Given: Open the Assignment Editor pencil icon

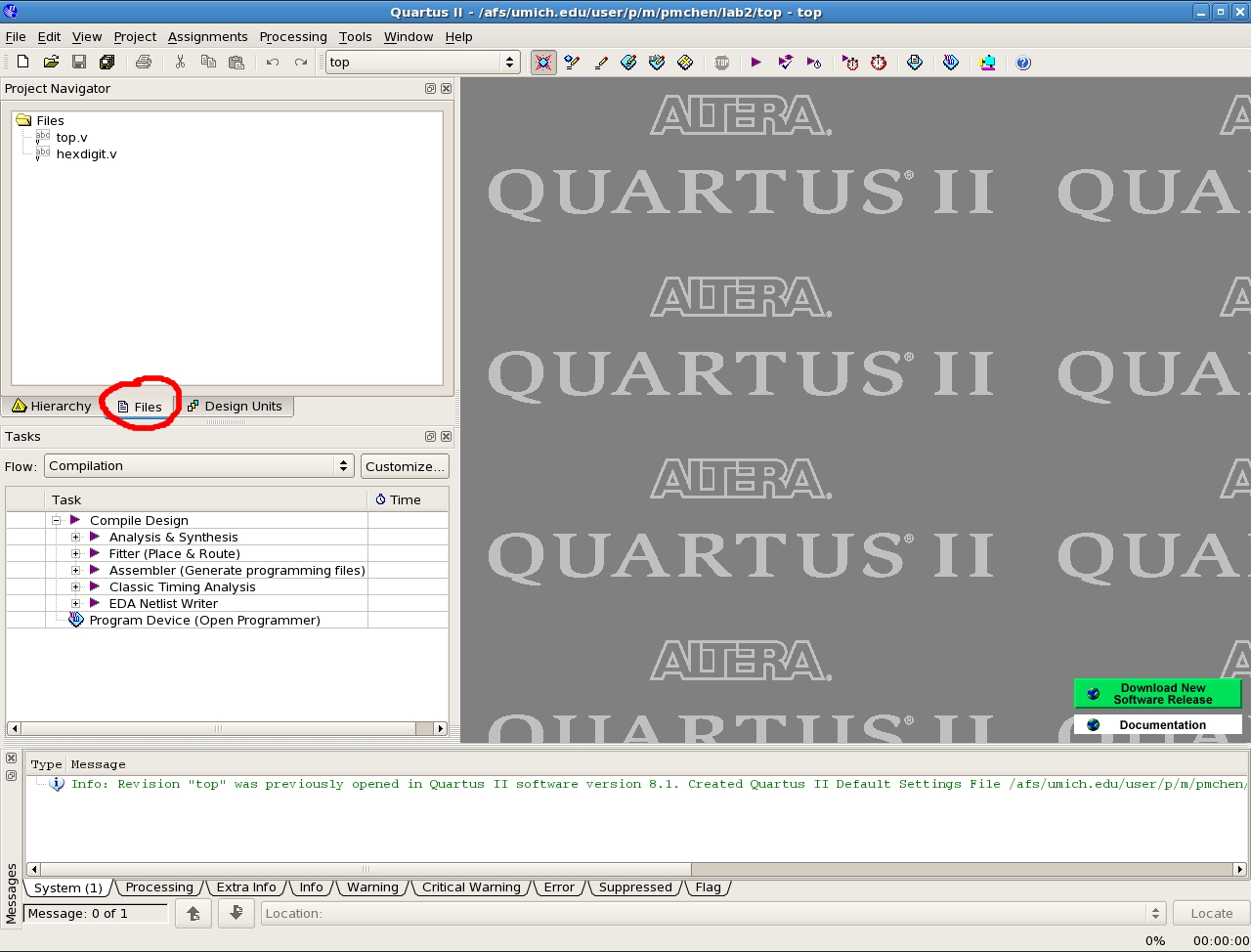Looking at the screenshot, I should click(x=601, y=63).
